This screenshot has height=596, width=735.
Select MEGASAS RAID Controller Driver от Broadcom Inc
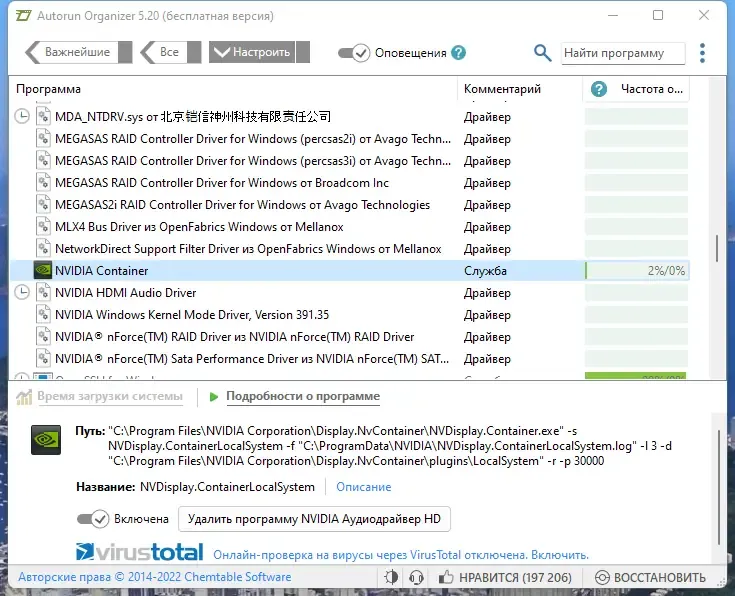tap(349, 182)
